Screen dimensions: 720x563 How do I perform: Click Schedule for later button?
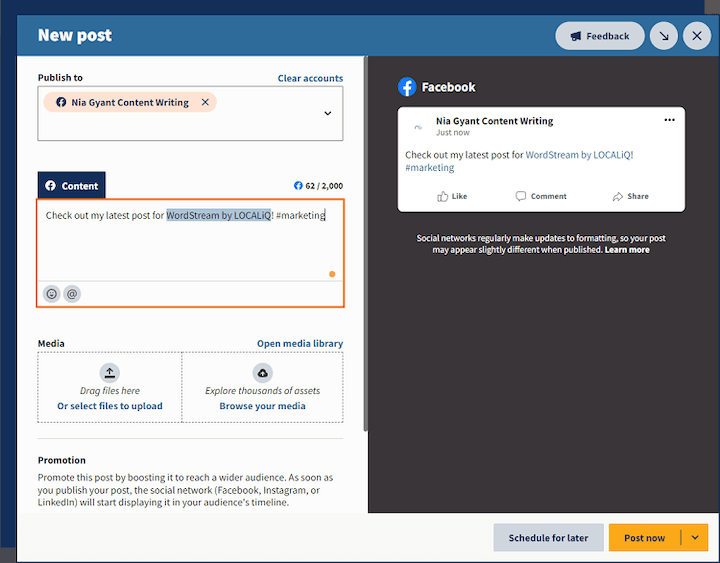(x=548, y=537)
